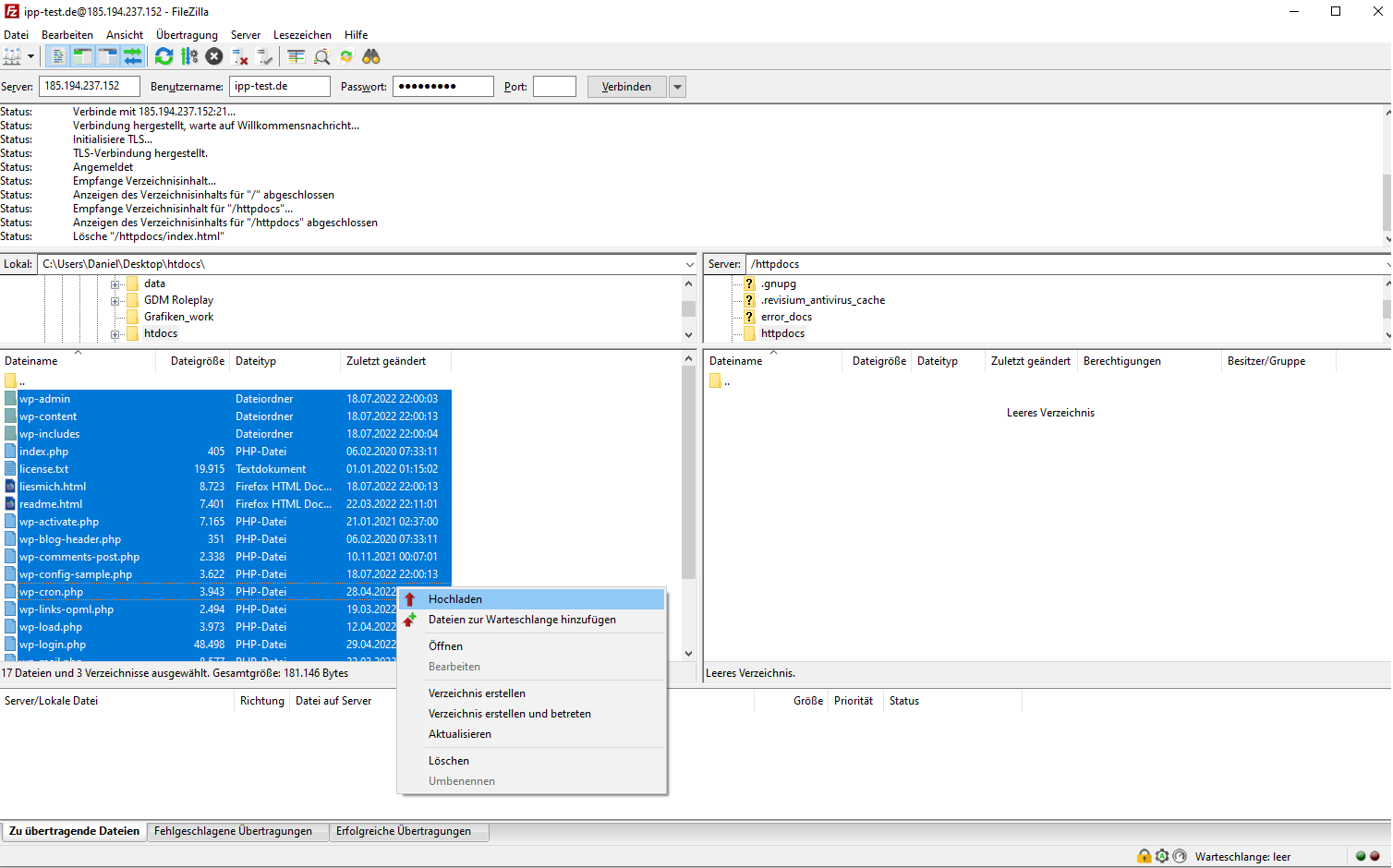The width and height of the screenshot is (1393, 868).
Task: Sort remote files by Berechtigungen column
Action: coord(1149,361)
